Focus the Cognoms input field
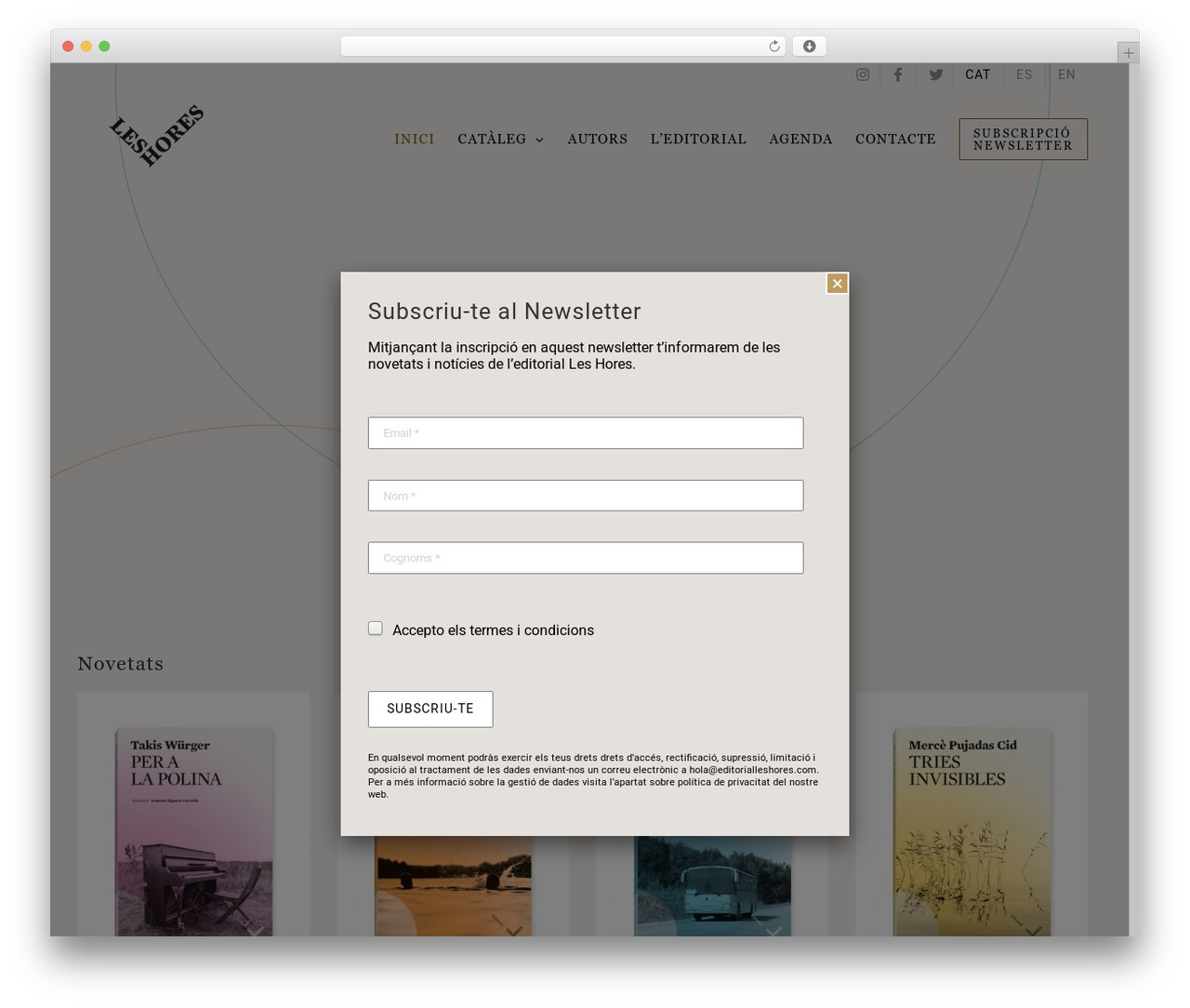 [586, 558]
